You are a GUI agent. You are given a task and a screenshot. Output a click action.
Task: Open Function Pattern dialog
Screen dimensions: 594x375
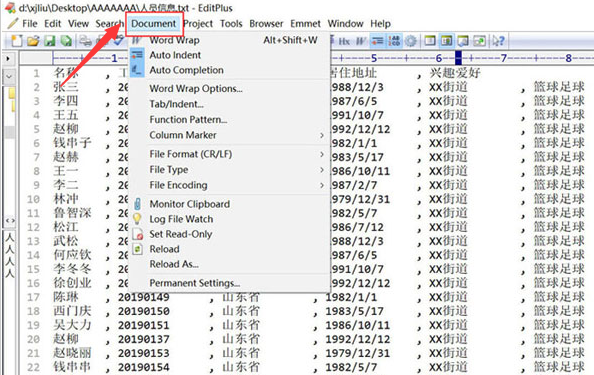tap(229, 120)
